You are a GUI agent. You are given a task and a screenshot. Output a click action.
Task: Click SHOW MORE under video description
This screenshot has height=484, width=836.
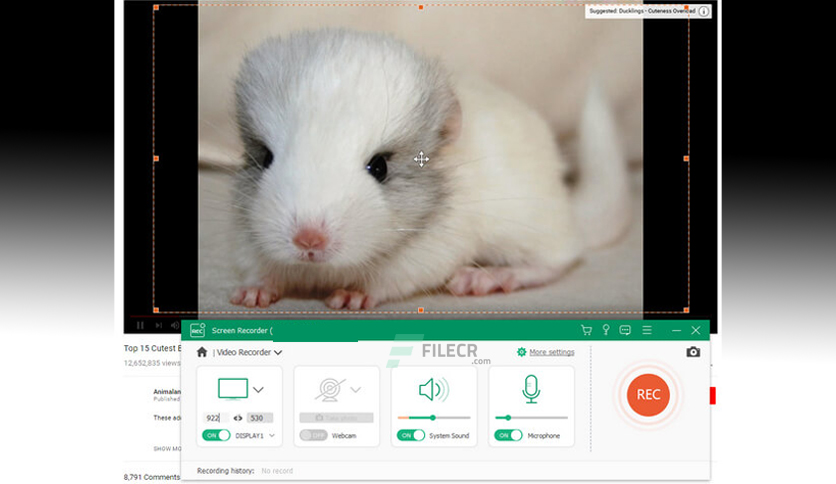167,449
